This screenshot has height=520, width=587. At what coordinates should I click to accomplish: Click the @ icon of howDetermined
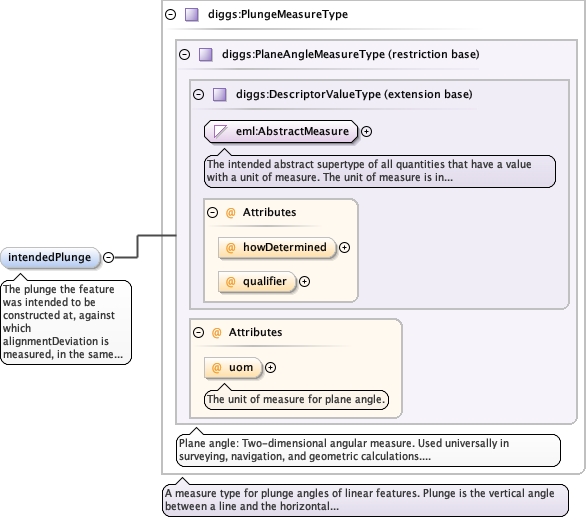coord(231,247)
